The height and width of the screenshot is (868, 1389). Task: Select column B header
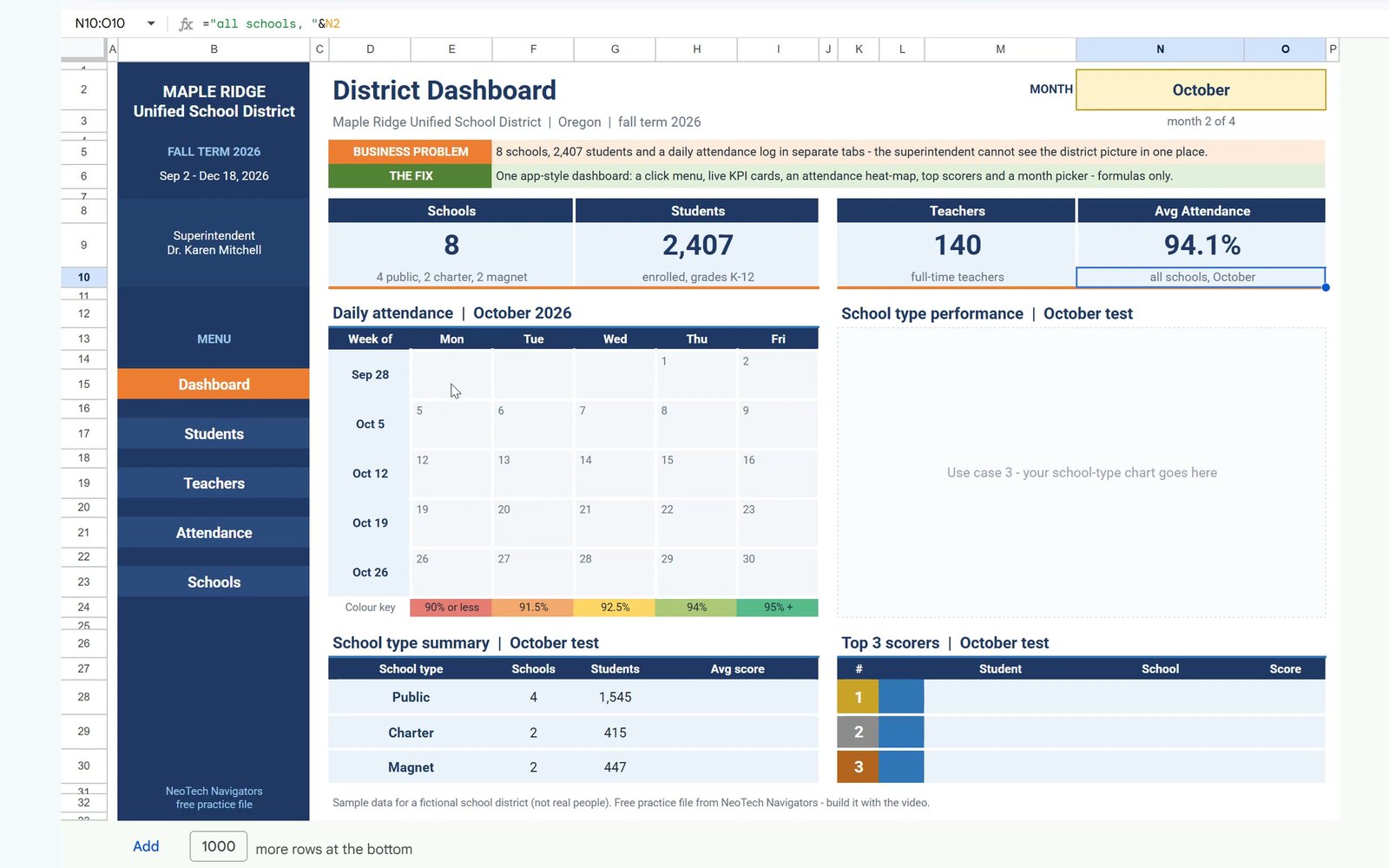[x=214, y=49]
